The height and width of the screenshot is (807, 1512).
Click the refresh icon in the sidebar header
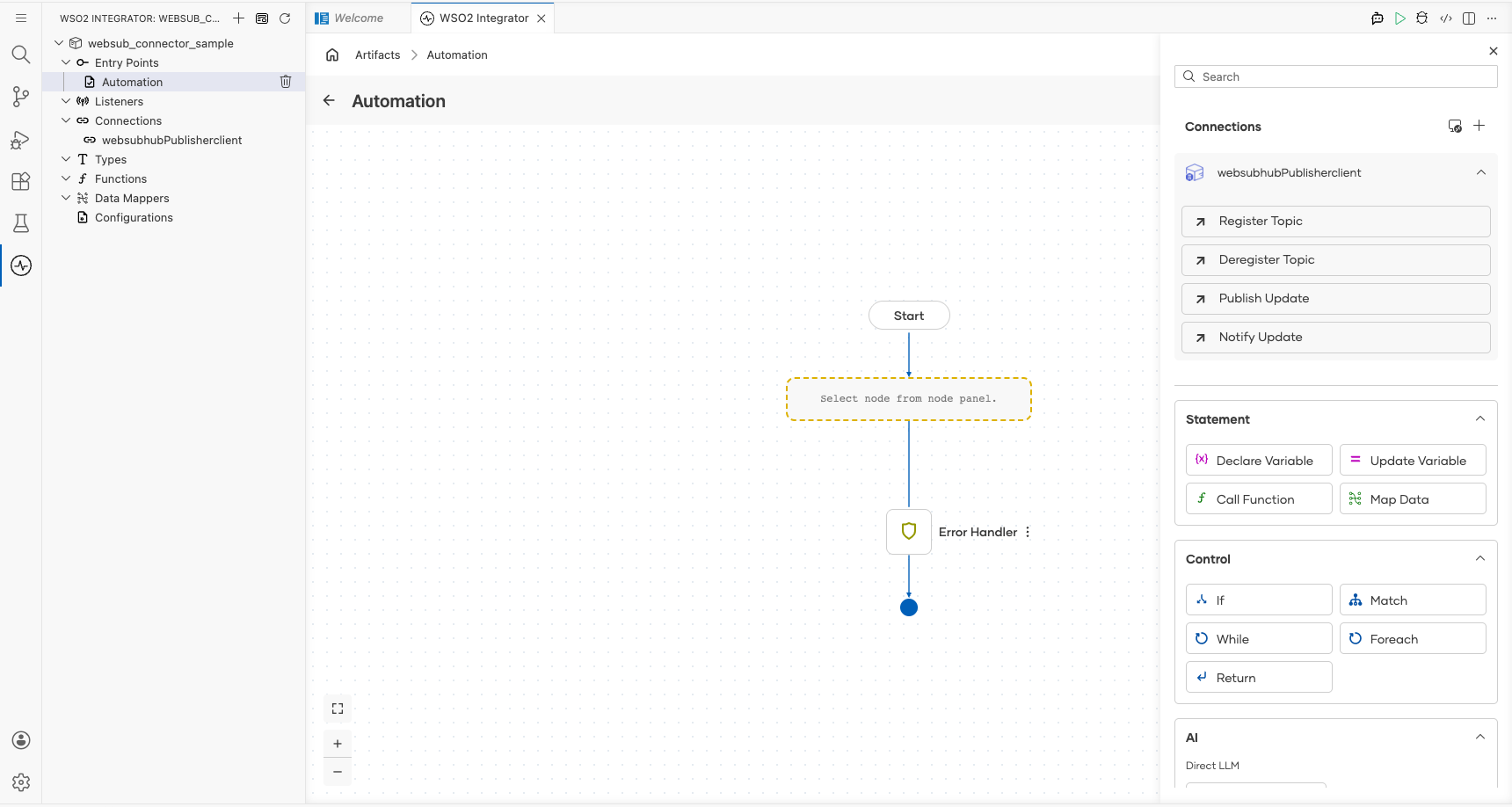tap(285, 18)
